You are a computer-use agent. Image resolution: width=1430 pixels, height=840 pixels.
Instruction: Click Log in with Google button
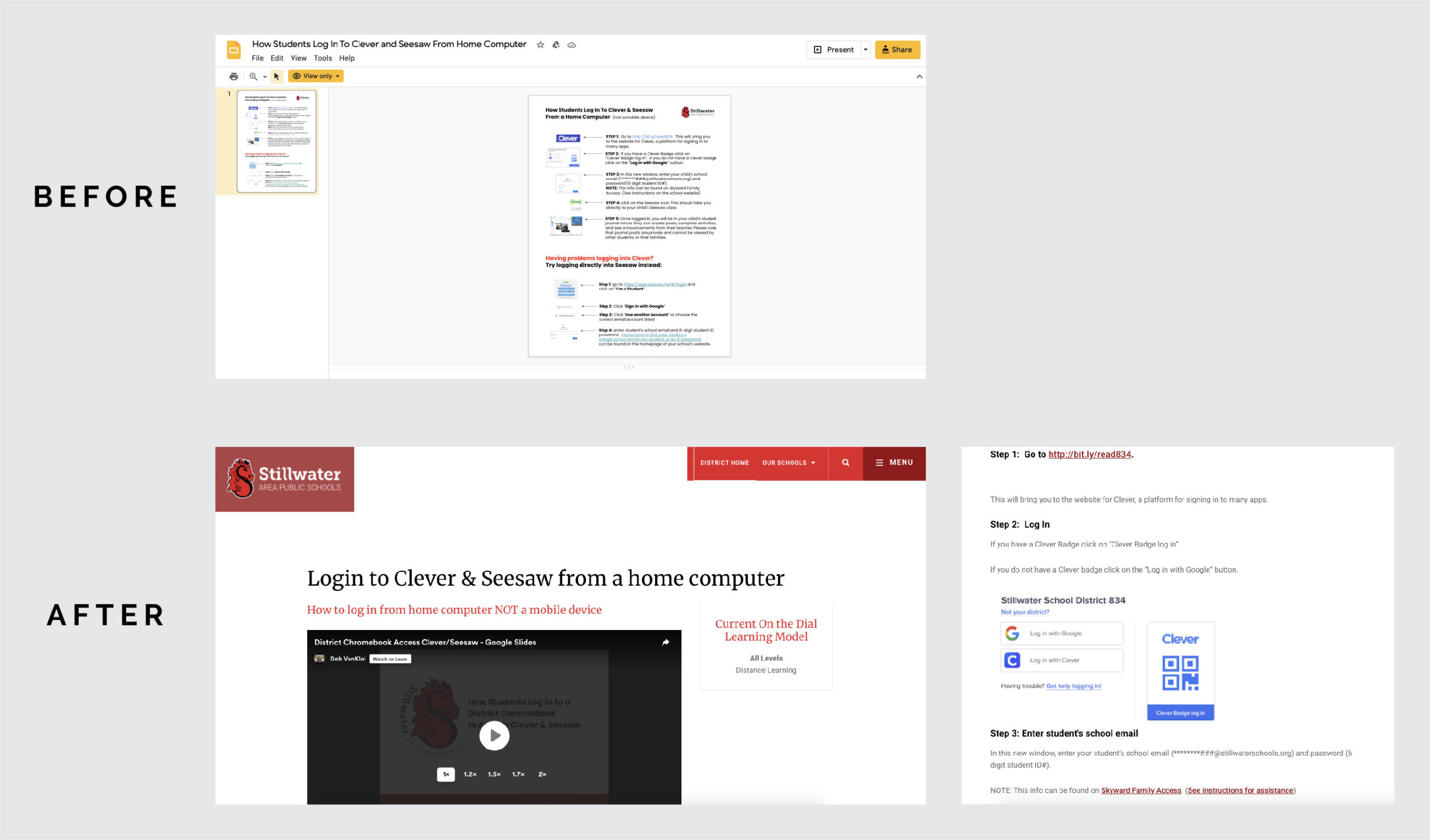click(x=1062, y=633)
